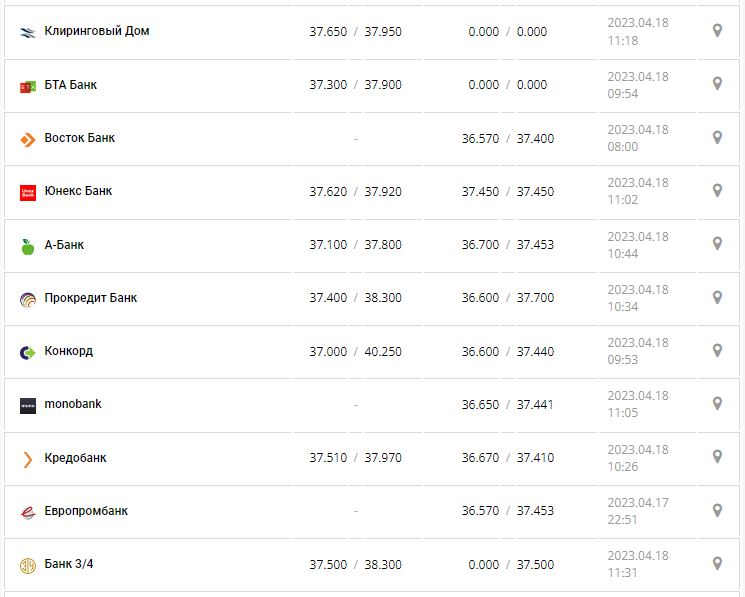
Task: Click the map pin in БТА Банк row
Action: tap(717, 84)
